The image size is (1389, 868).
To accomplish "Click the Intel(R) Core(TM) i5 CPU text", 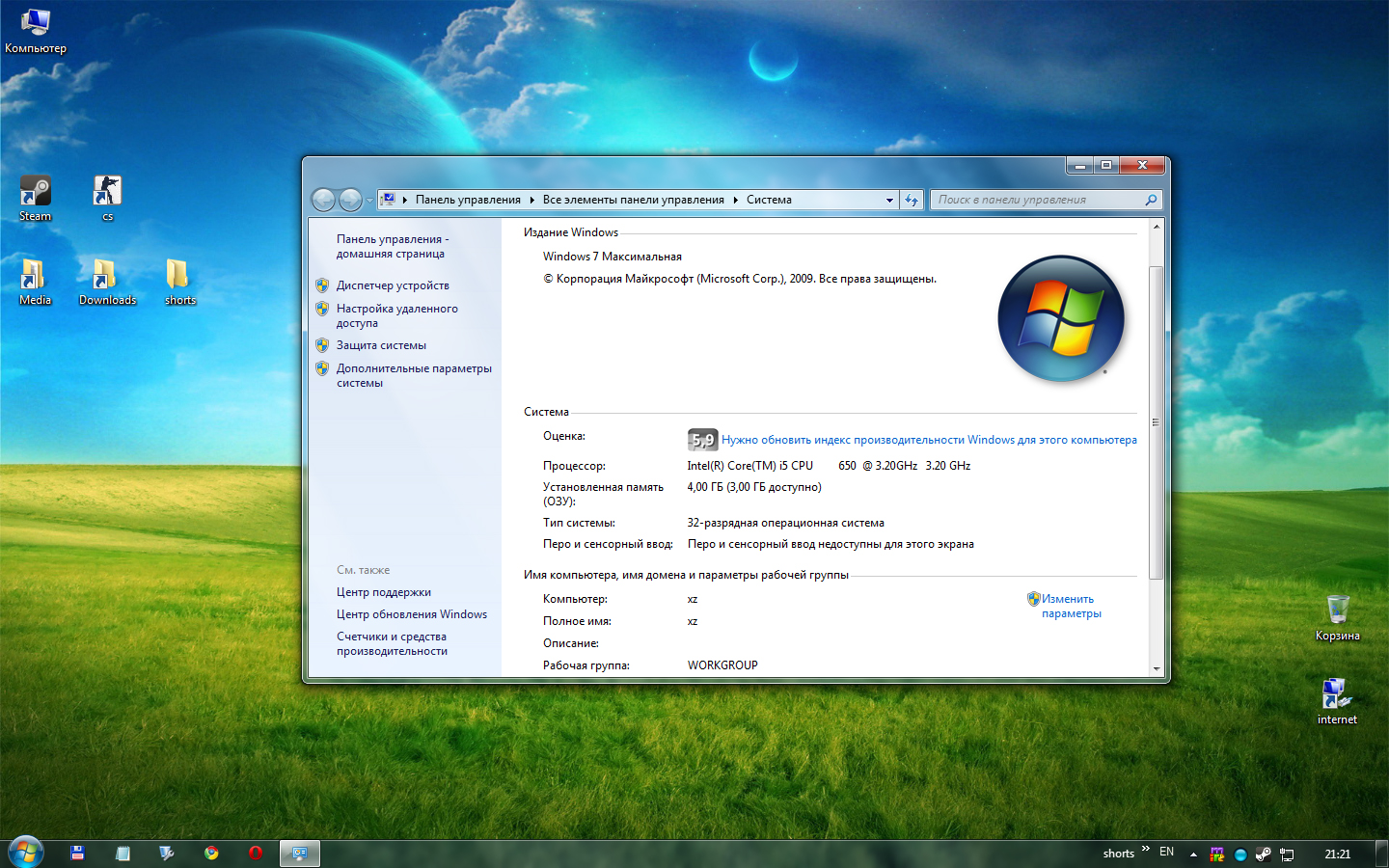I will pos(750,466).
